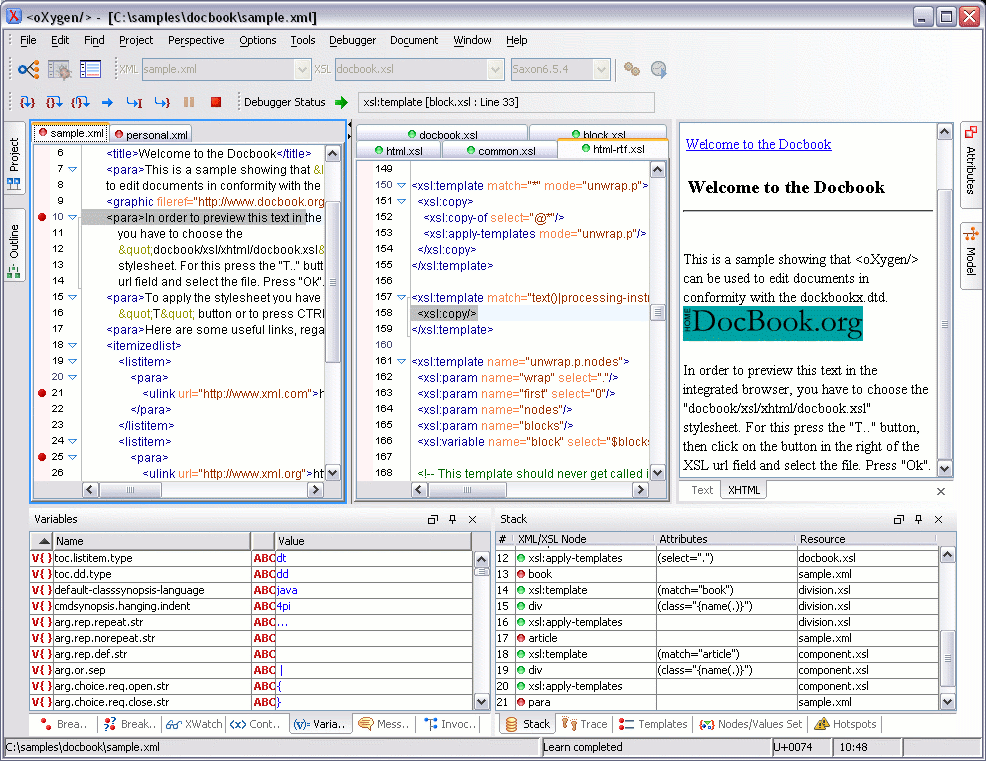Image resolution: width=986 pixels, height=761 pixels.
Task: Collapse fold at line 7 in sample.xml
Action: tap(73, 169)
